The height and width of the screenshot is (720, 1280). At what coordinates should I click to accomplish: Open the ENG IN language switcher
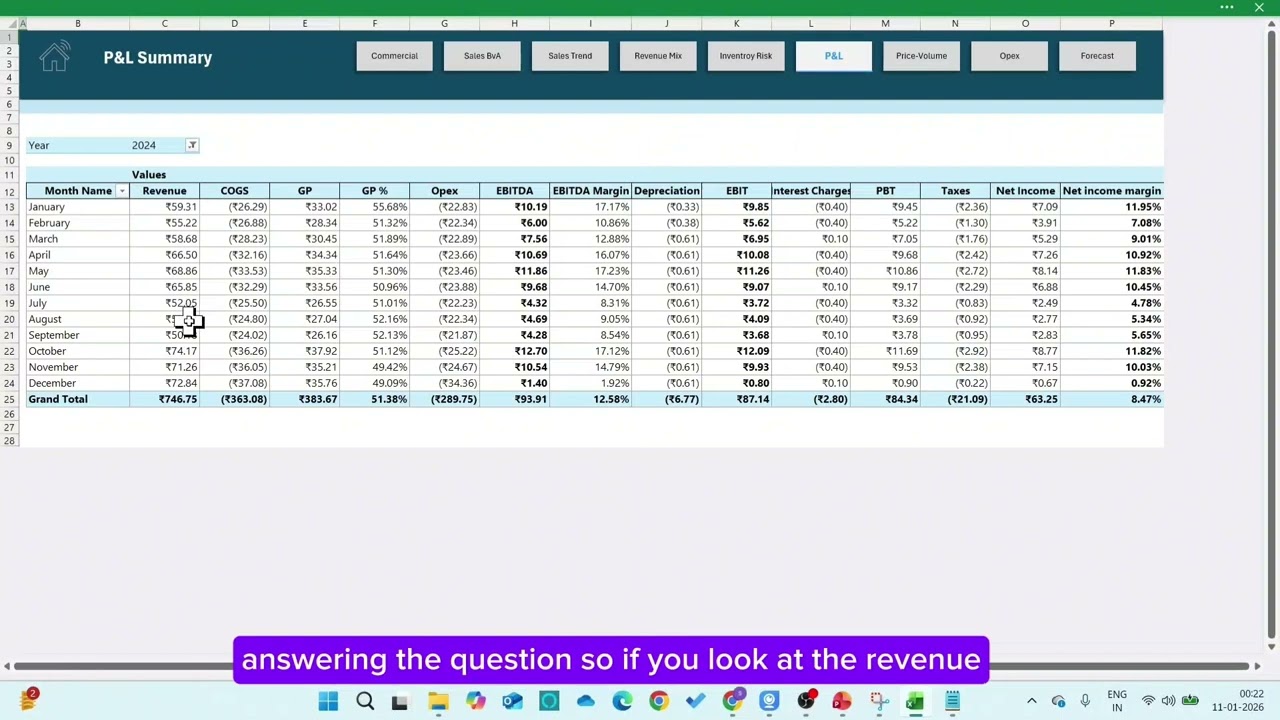[x=1117, y=701]
